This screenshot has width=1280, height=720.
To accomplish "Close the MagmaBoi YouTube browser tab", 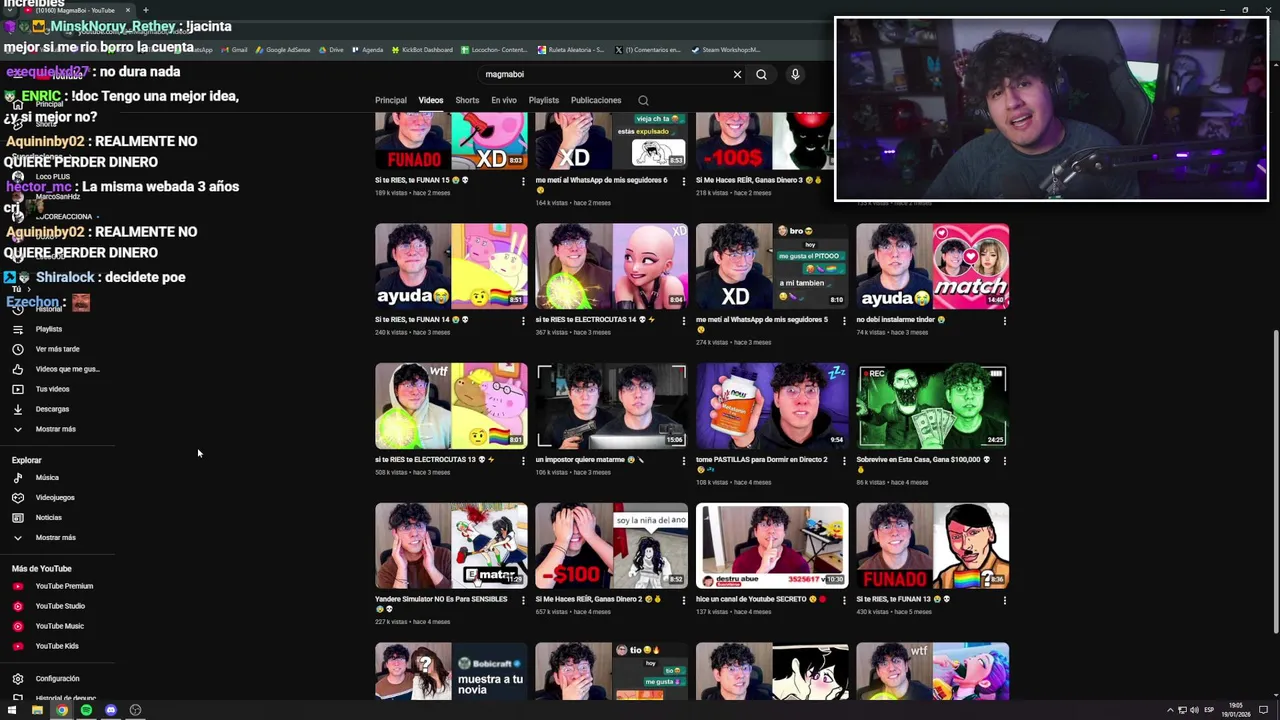I will pos(127,10).
